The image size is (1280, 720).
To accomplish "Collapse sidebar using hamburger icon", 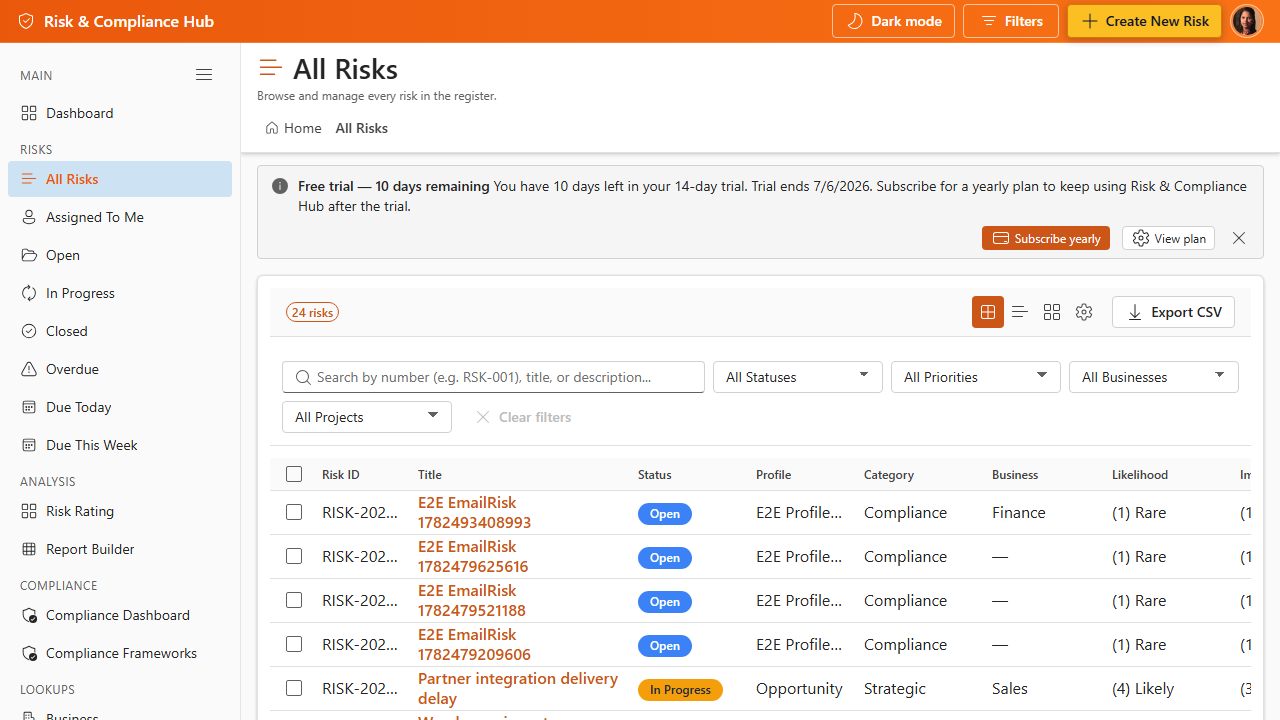I will (204, 75).
